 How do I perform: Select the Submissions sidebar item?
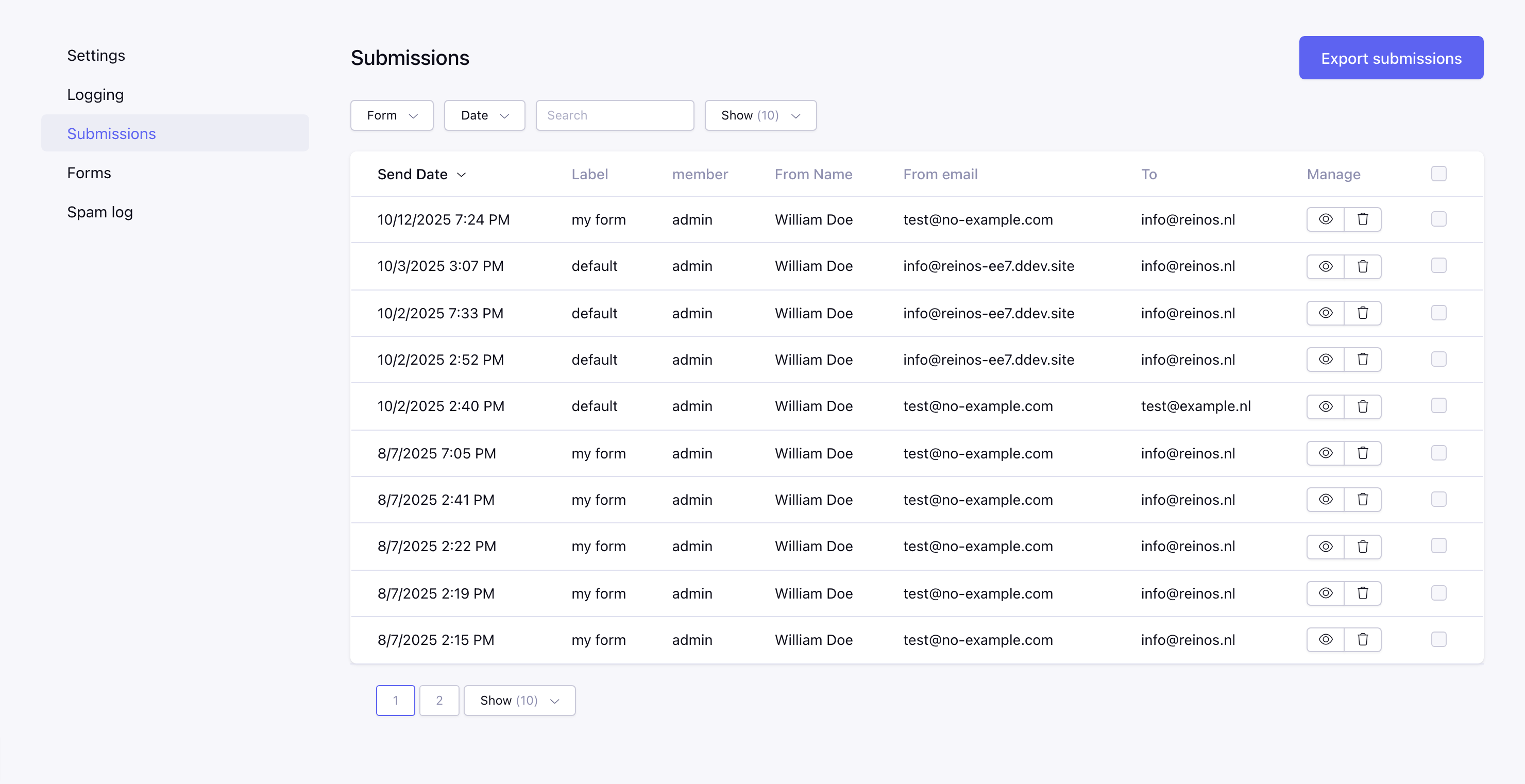point(175,134)
